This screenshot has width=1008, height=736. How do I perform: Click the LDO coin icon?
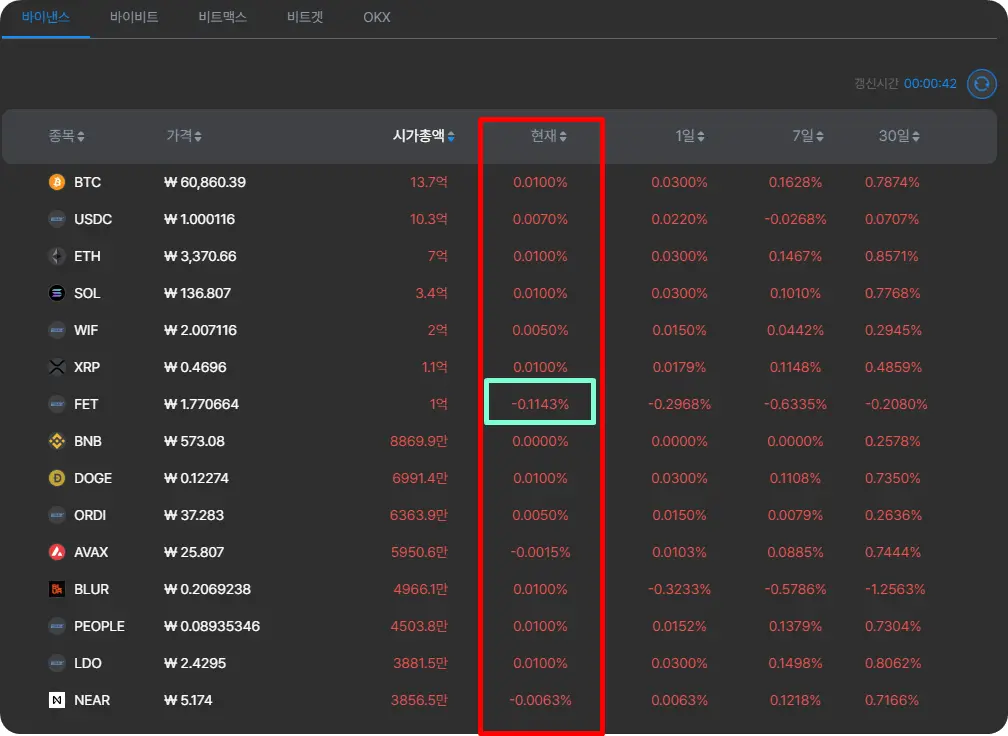pyautogui.click(x=57, y=663)
